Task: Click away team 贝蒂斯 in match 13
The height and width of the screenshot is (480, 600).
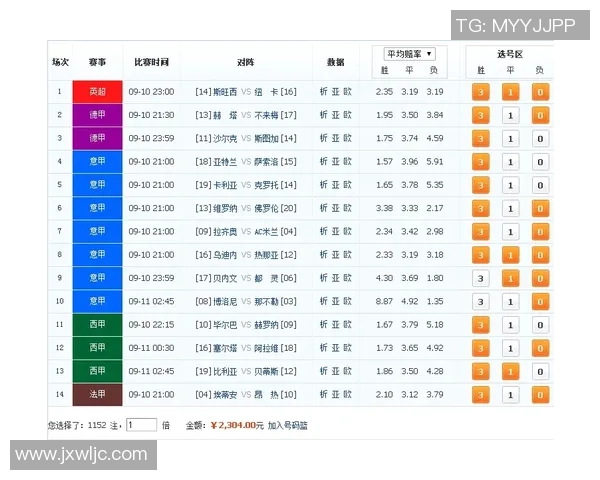Action: [266, 371]
